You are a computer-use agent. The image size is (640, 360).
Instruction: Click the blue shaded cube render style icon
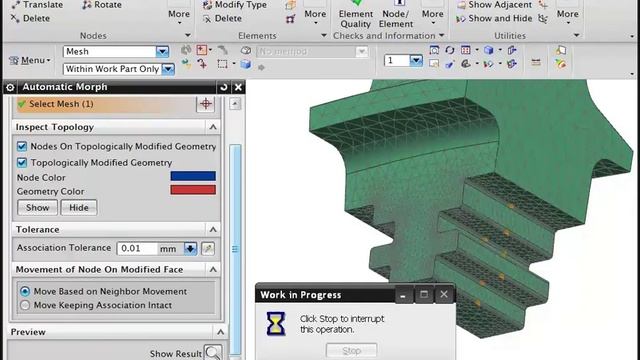[489, 50]
